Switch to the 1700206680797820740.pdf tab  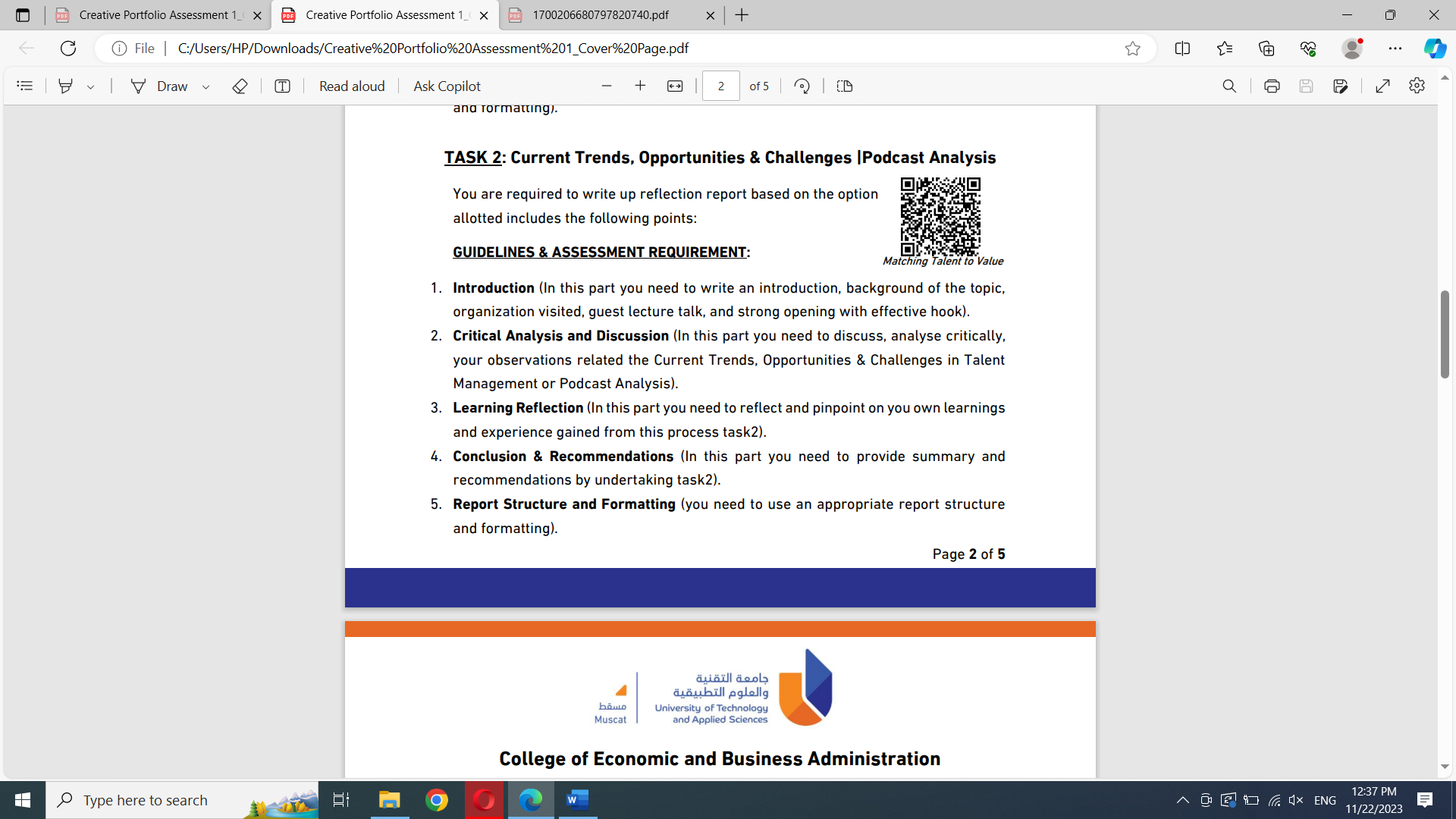coord(599,15)
